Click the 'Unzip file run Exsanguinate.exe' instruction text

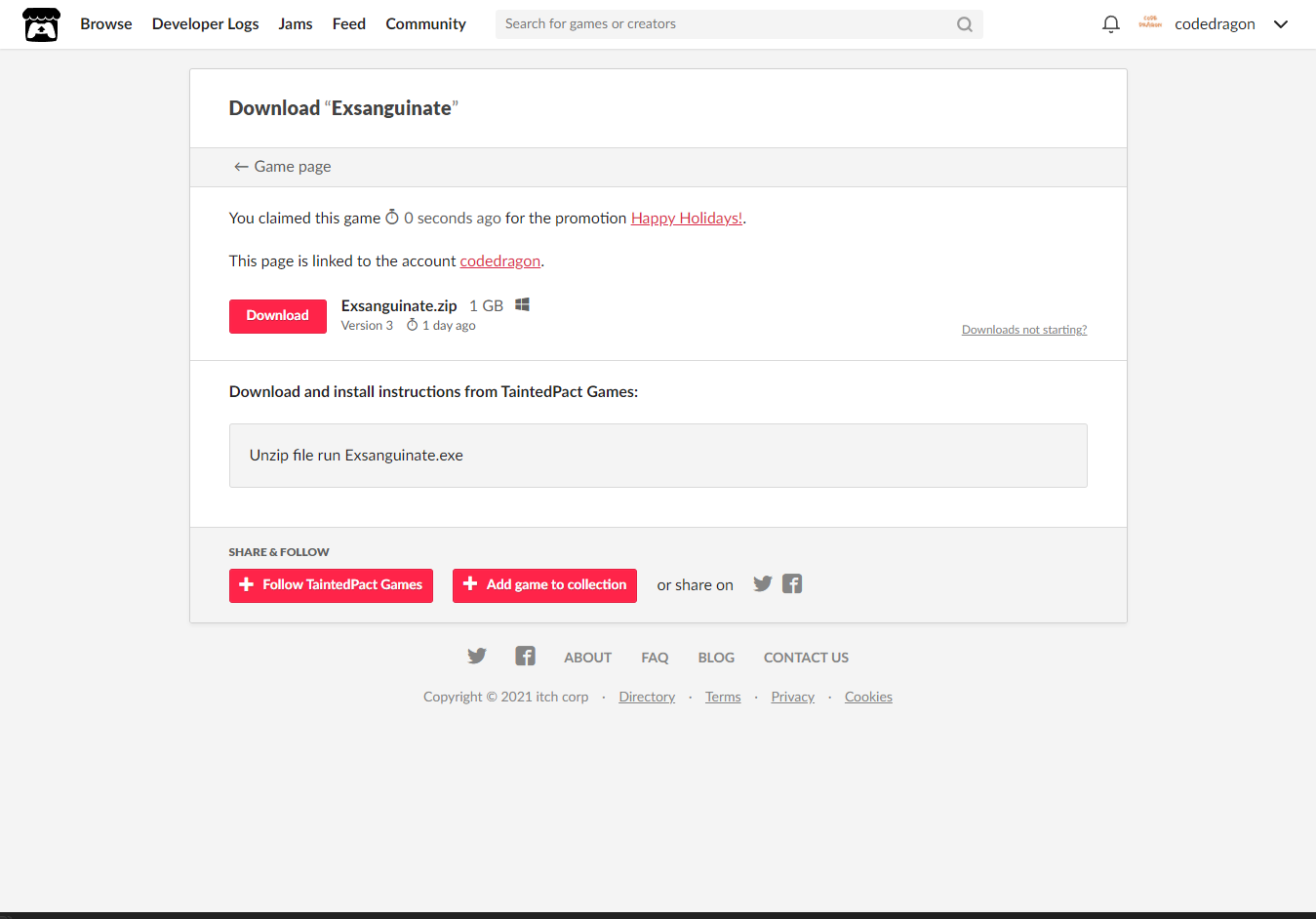(356, 456)
